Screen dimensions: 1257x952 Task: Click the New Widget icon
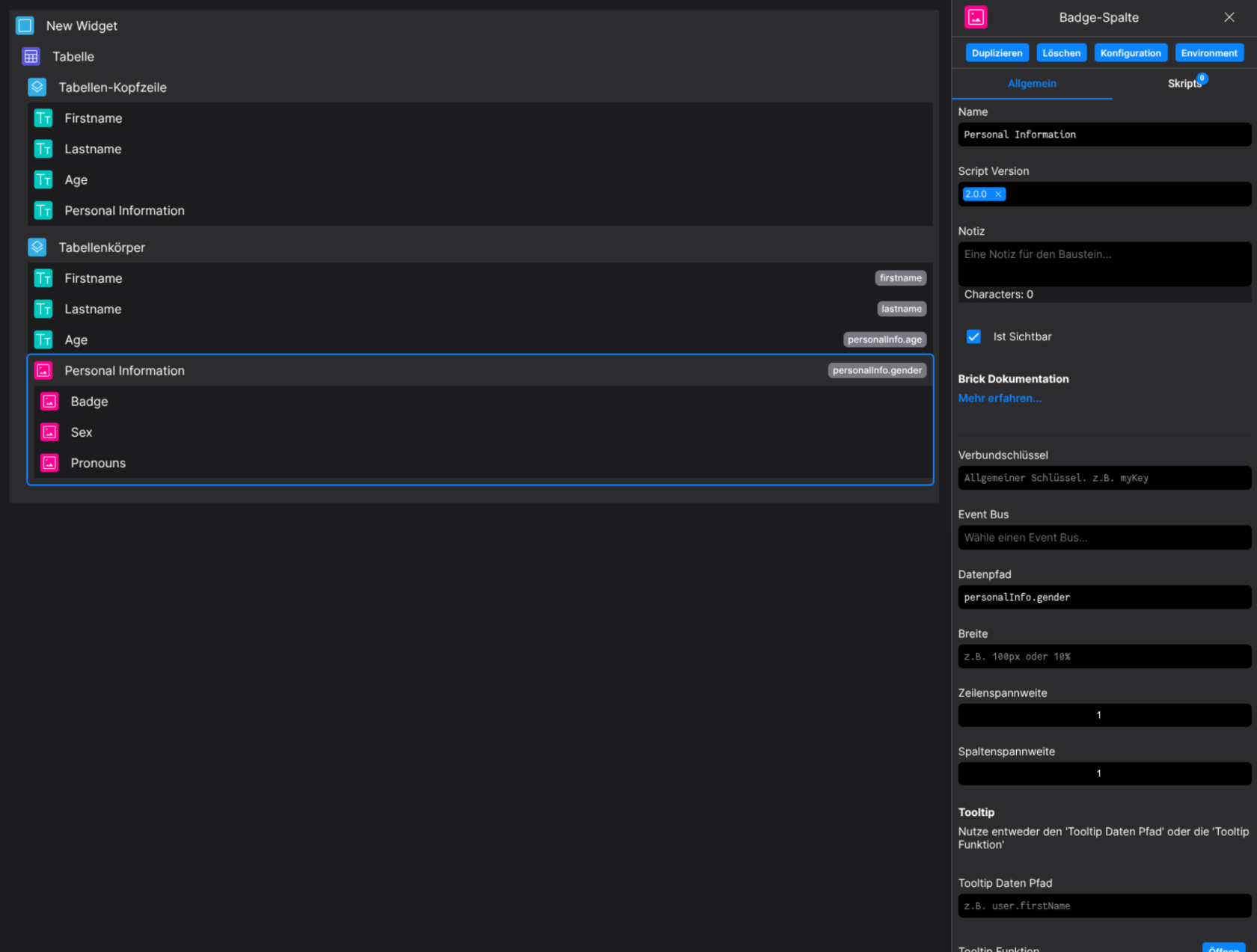click(25, 25)
